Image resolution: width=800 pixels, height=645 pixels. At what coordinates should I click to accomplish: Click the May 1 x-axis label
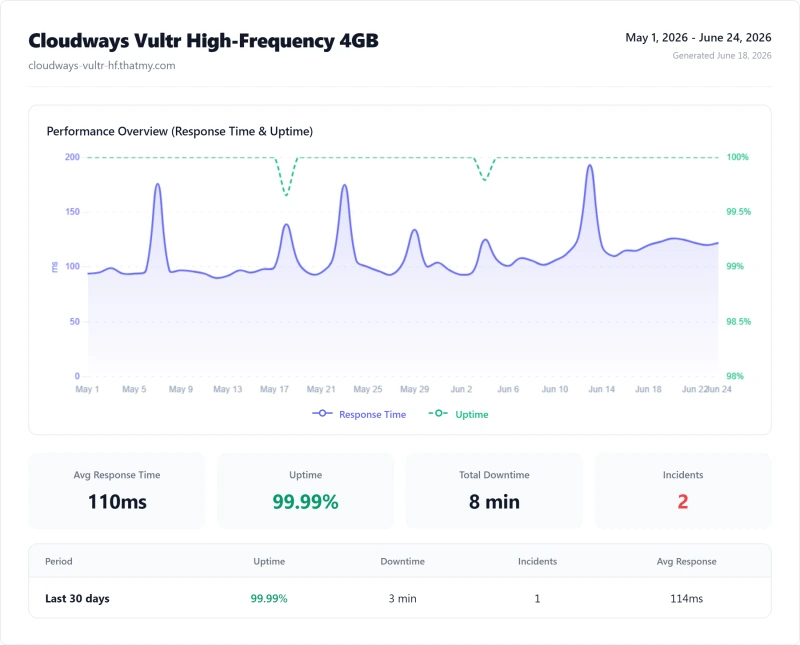click(x=87, y=389)
